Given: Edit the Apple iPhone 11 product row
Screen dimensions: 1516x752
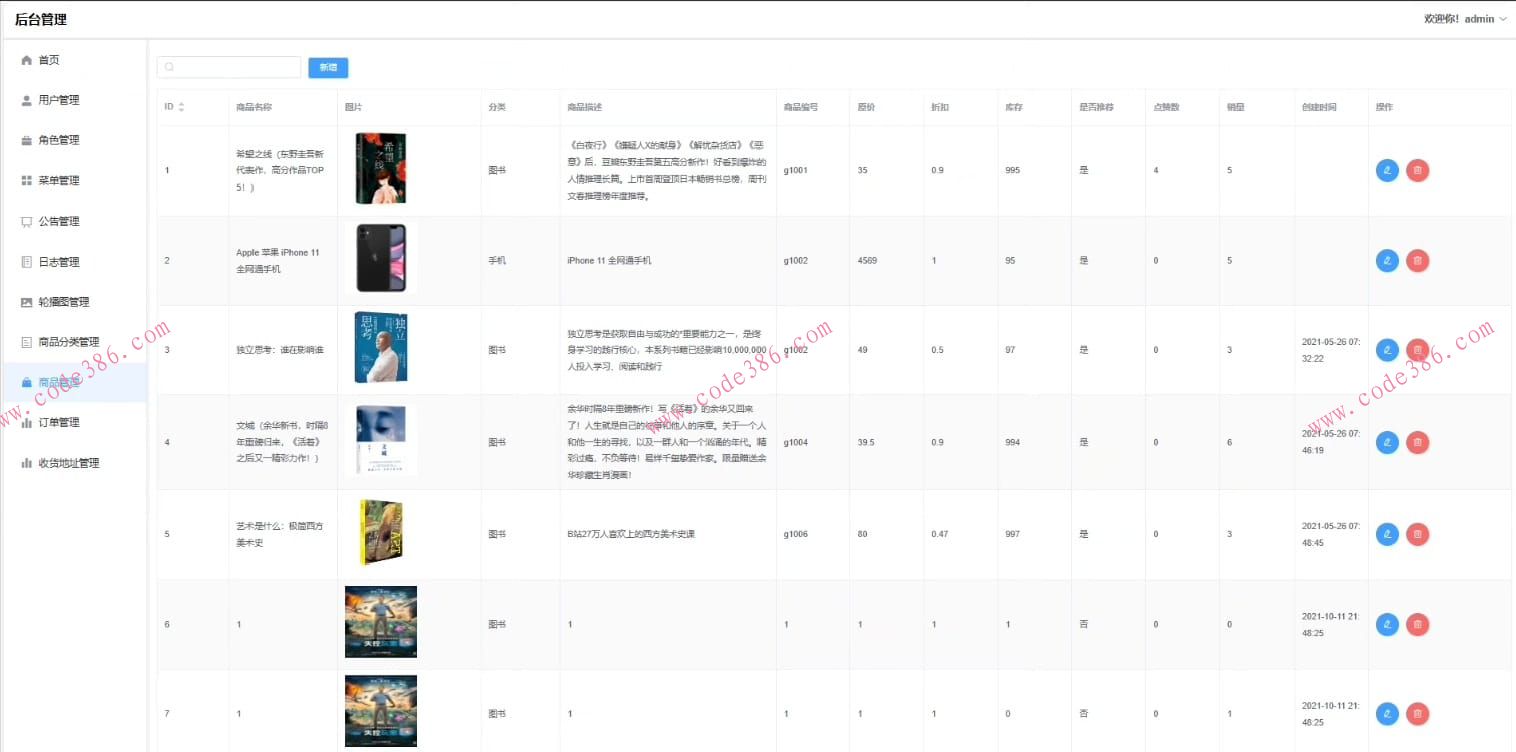Looking at the screenshot, I should pos(1387,261).
